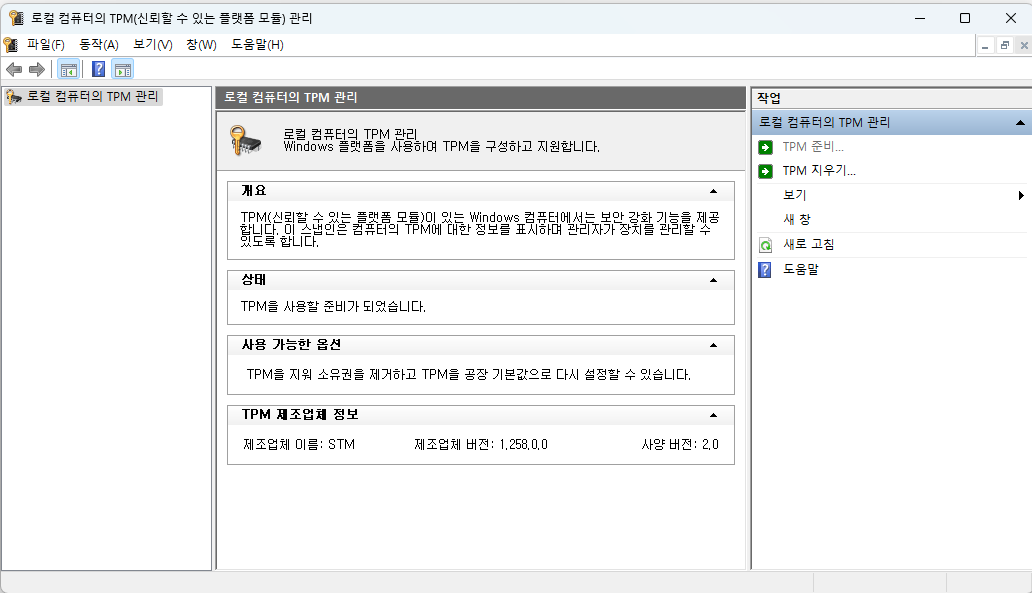Click the TPM key icon in the title bar
Image resolution: width=1032 pixels, height=593 pixels.
point(16,18)
